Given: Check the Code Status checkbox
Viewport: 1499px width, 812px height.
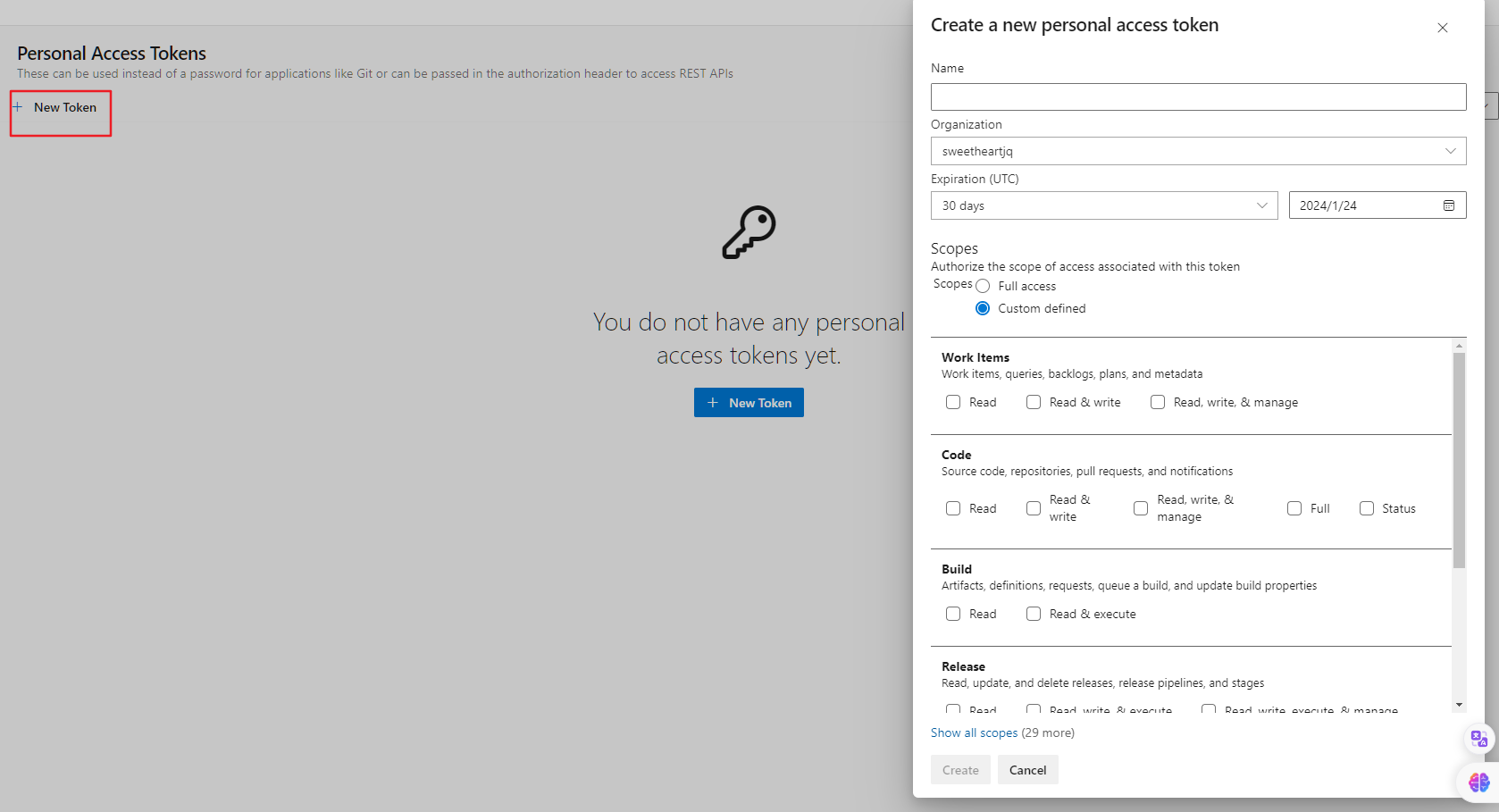Looking at the screenshot, I should pos(1367,508).
